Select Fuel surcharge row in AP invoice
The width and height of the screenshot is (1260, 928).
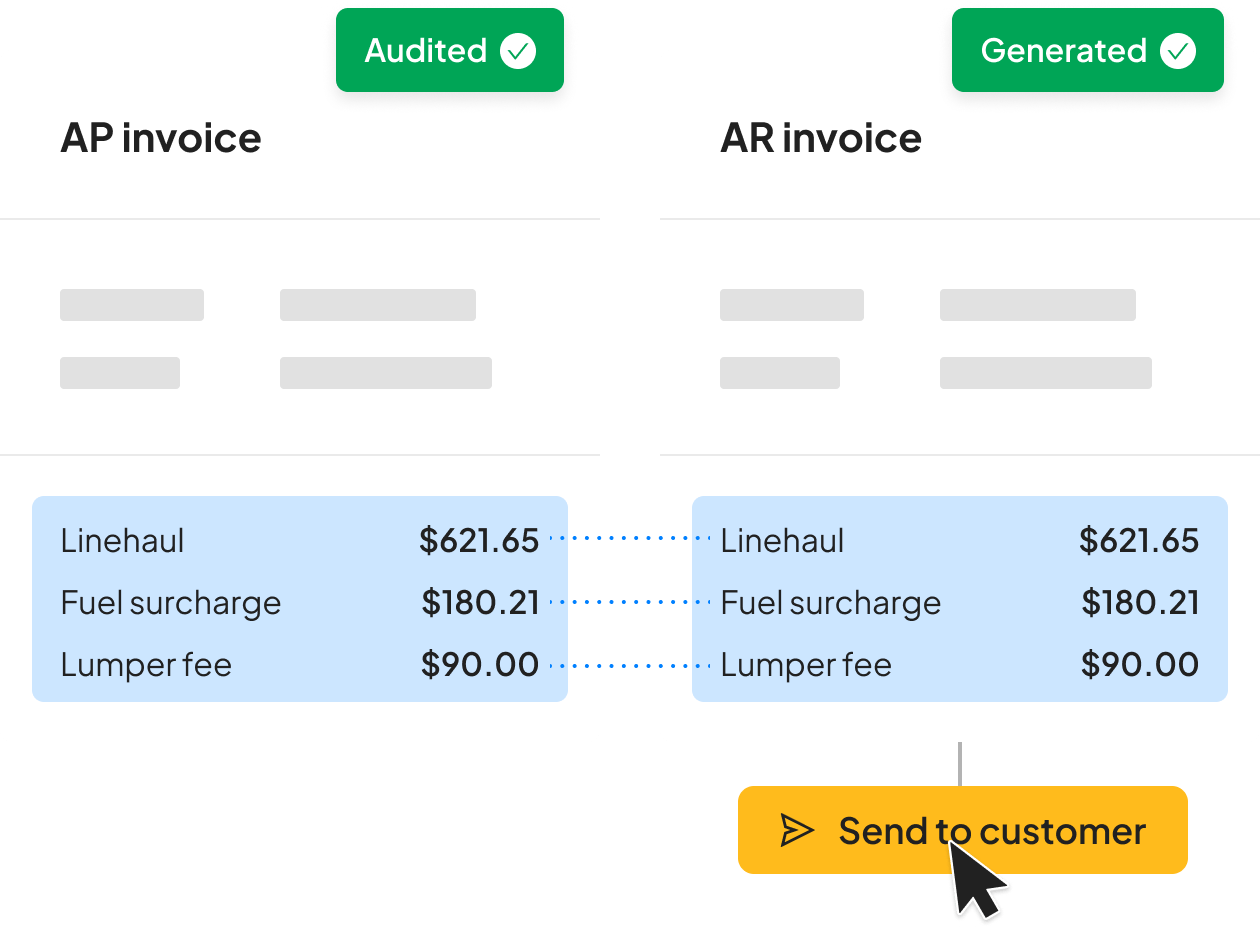[x=300, y=603]
